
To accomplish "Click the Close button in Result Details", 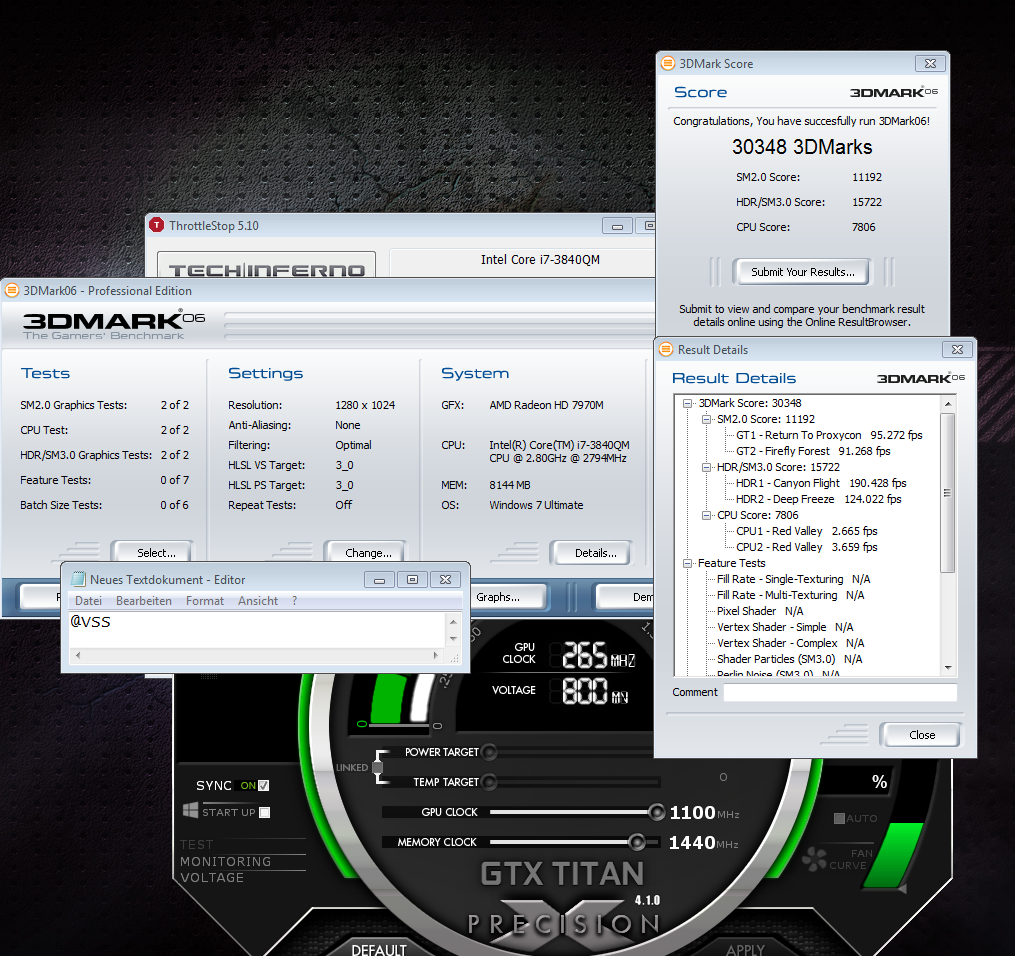I will click(922, 735).
